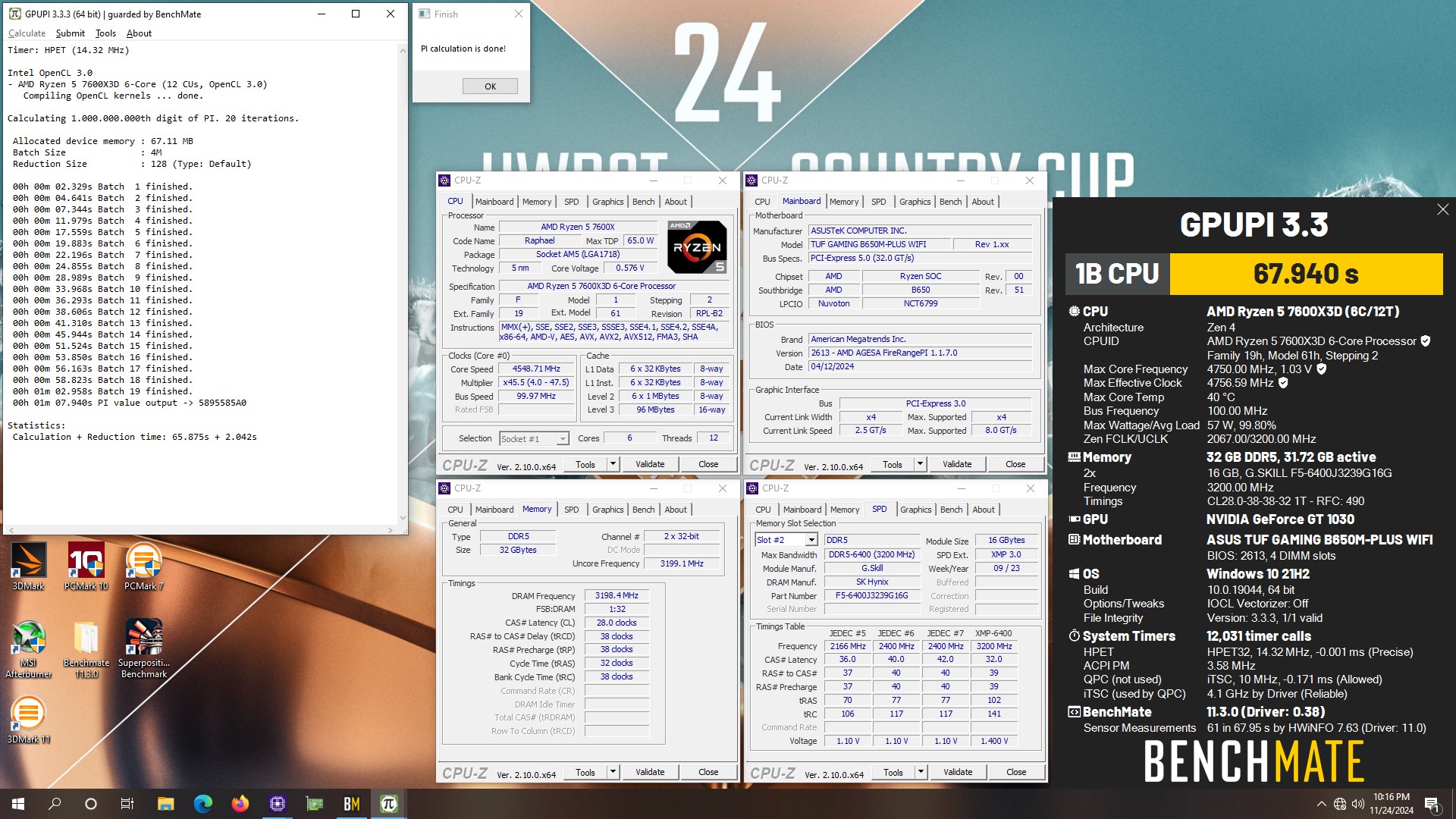Close the BenchMate result overlay
Image resolution: width=1456 pixels, height=819 pixels.
click(x=1442, y=209)
